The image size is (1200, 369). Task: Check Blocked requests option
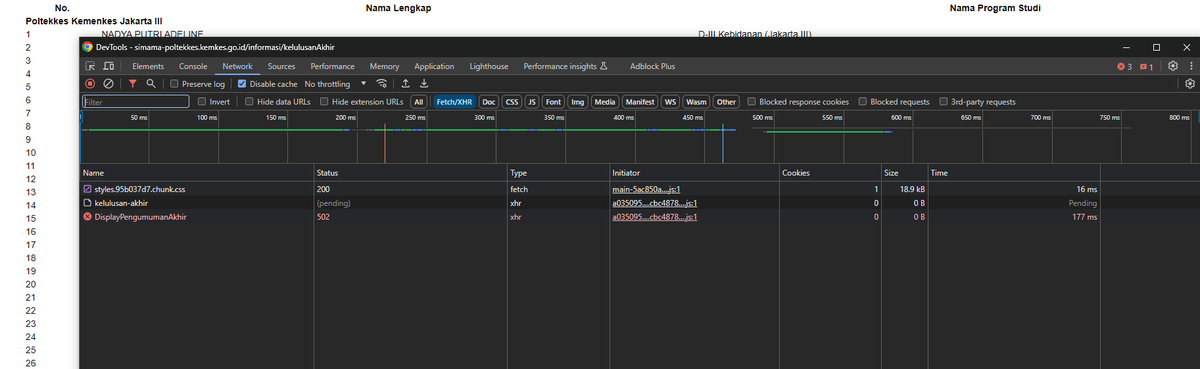click(864, 102)
